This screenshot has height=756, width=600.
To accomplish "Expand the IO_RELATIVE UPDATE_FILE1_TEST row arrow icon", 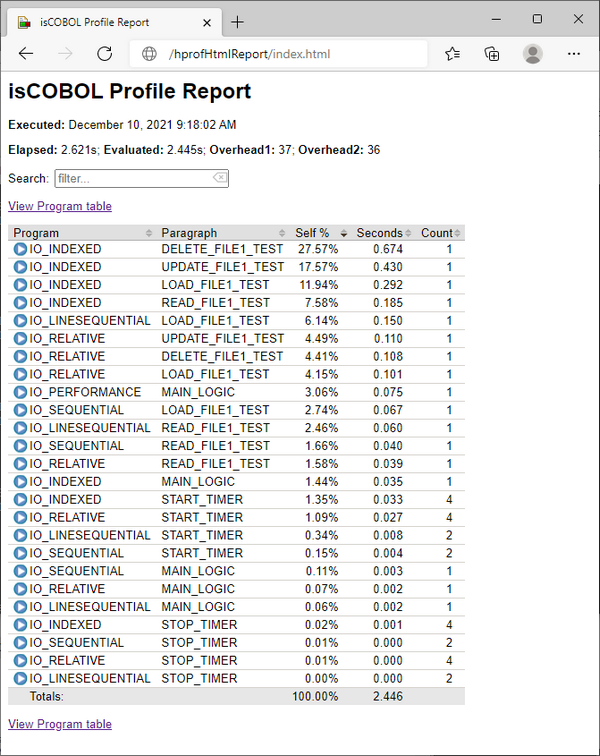I will 20,338.
